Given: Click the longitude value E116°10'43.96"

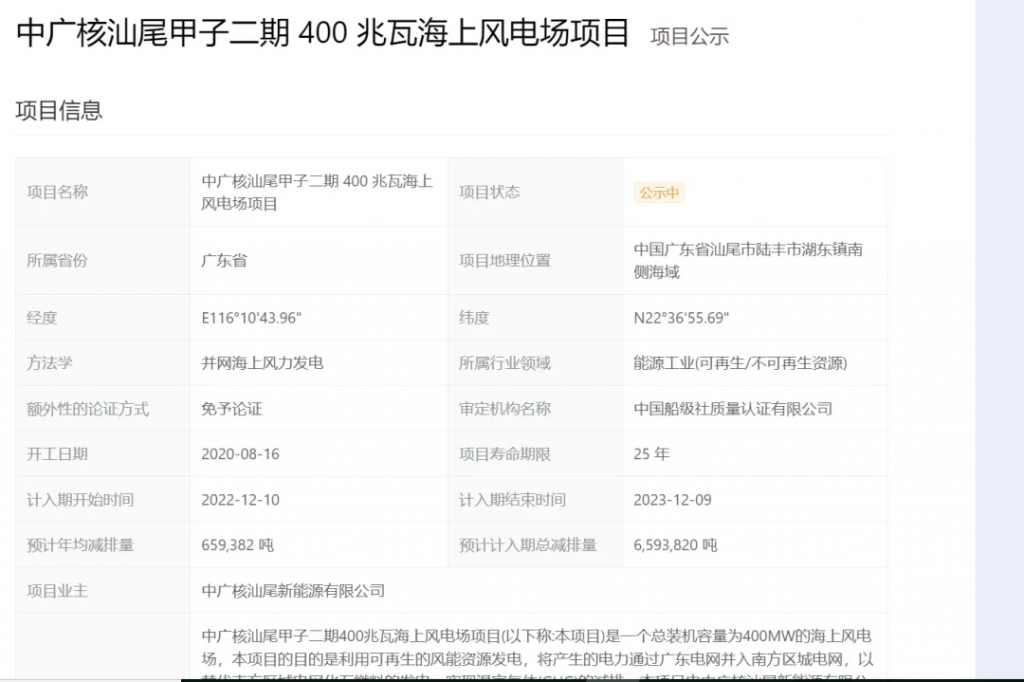Looking at the screenshot, I should point(252,318).
